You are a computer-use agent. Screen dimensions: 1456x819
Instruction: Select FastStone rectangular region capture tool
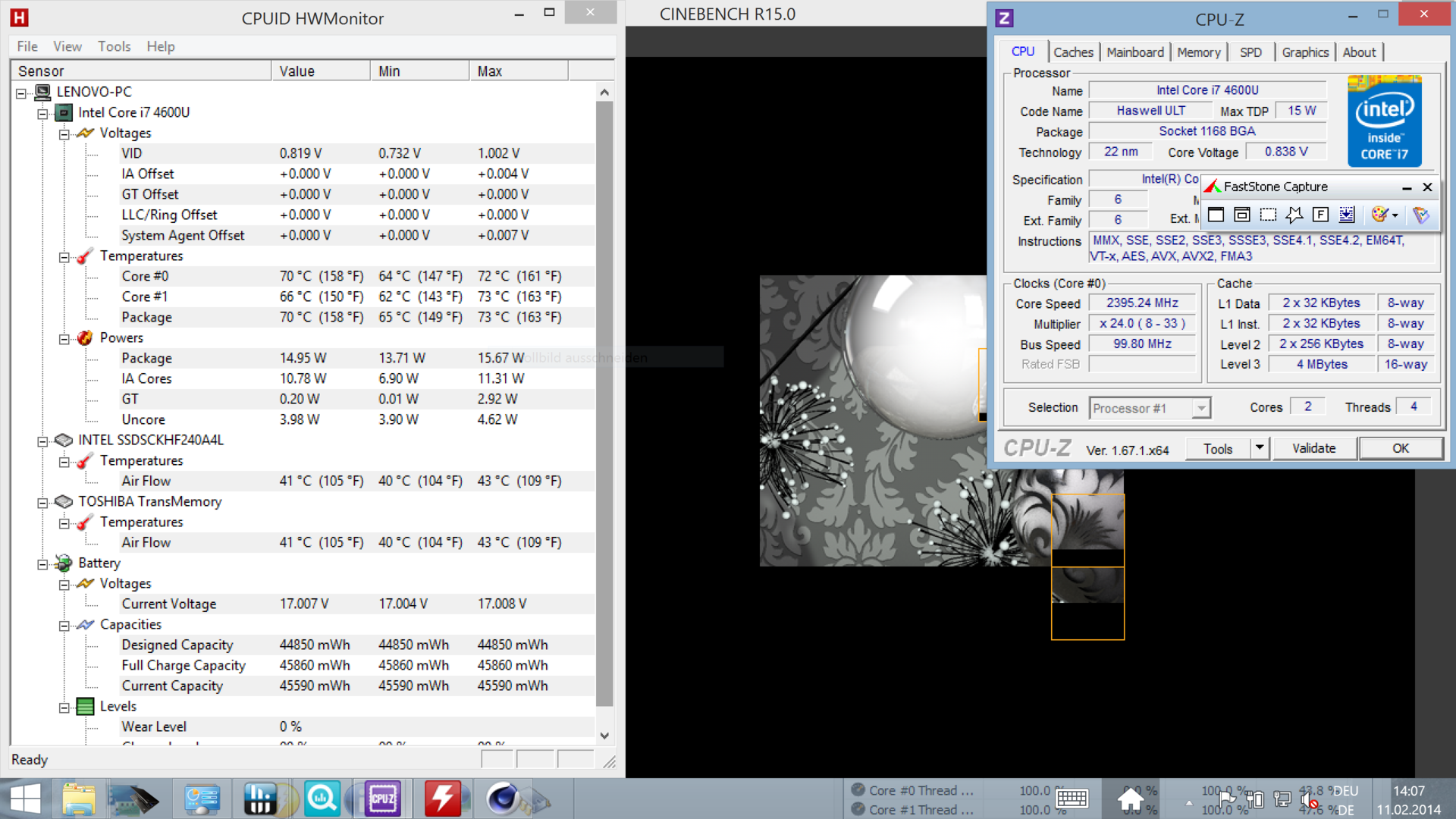(x=1268, y=215)
